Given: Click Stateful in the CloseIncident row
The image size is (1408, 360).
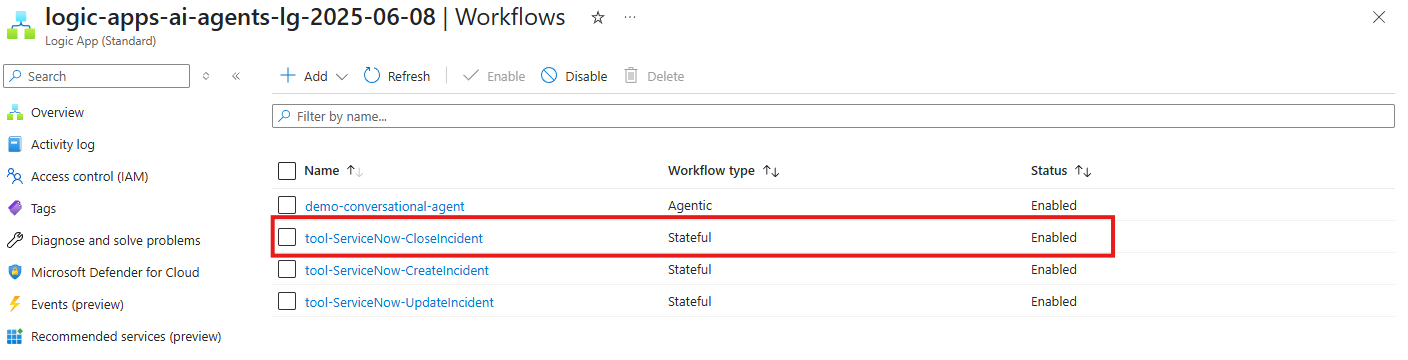Looking at the screenshot, I should tap(690, 237).
